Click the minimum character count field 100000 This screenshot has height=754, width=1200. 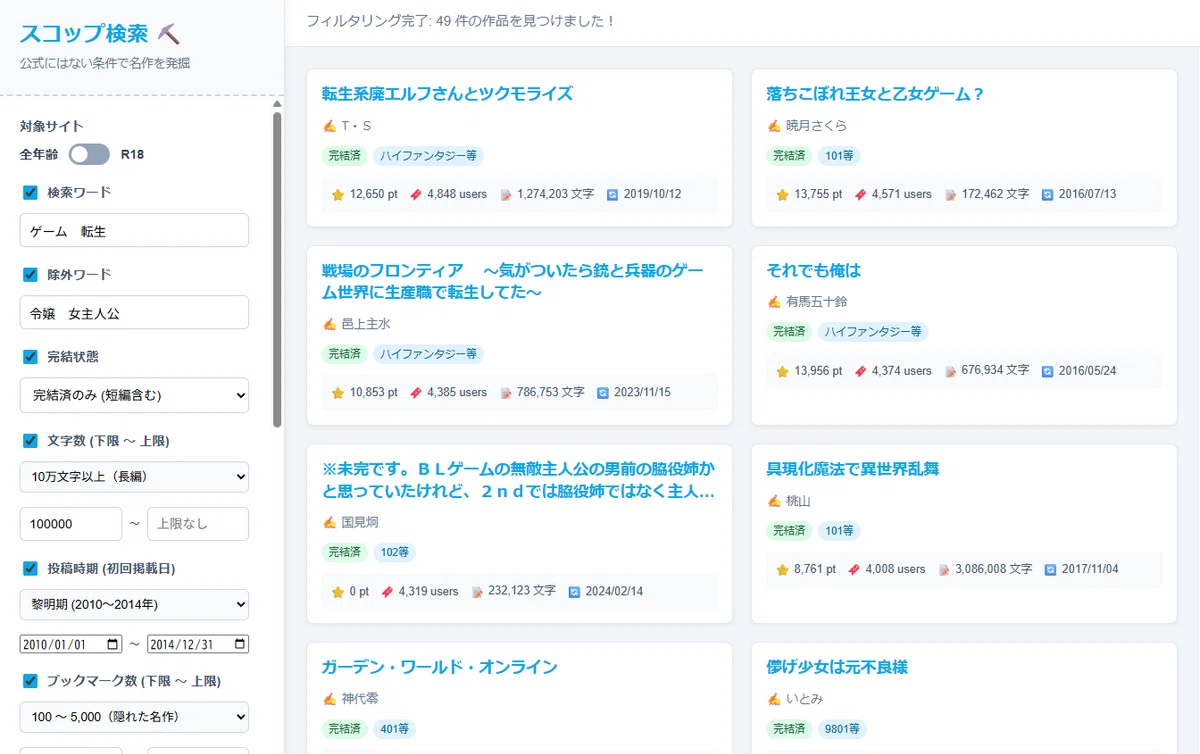(x=71, y=524)
